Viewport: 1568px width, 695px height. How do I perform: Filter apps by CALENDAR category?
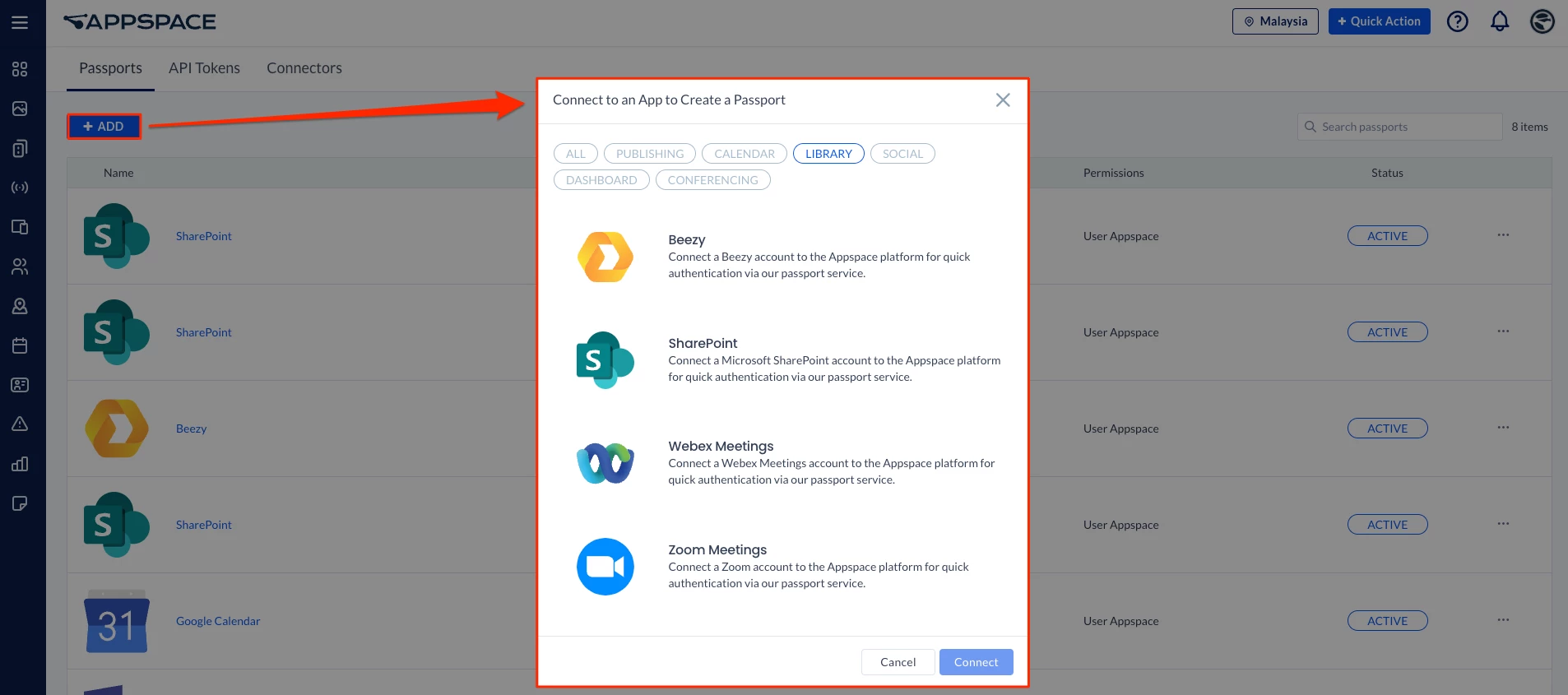click(x=745, y=154)
